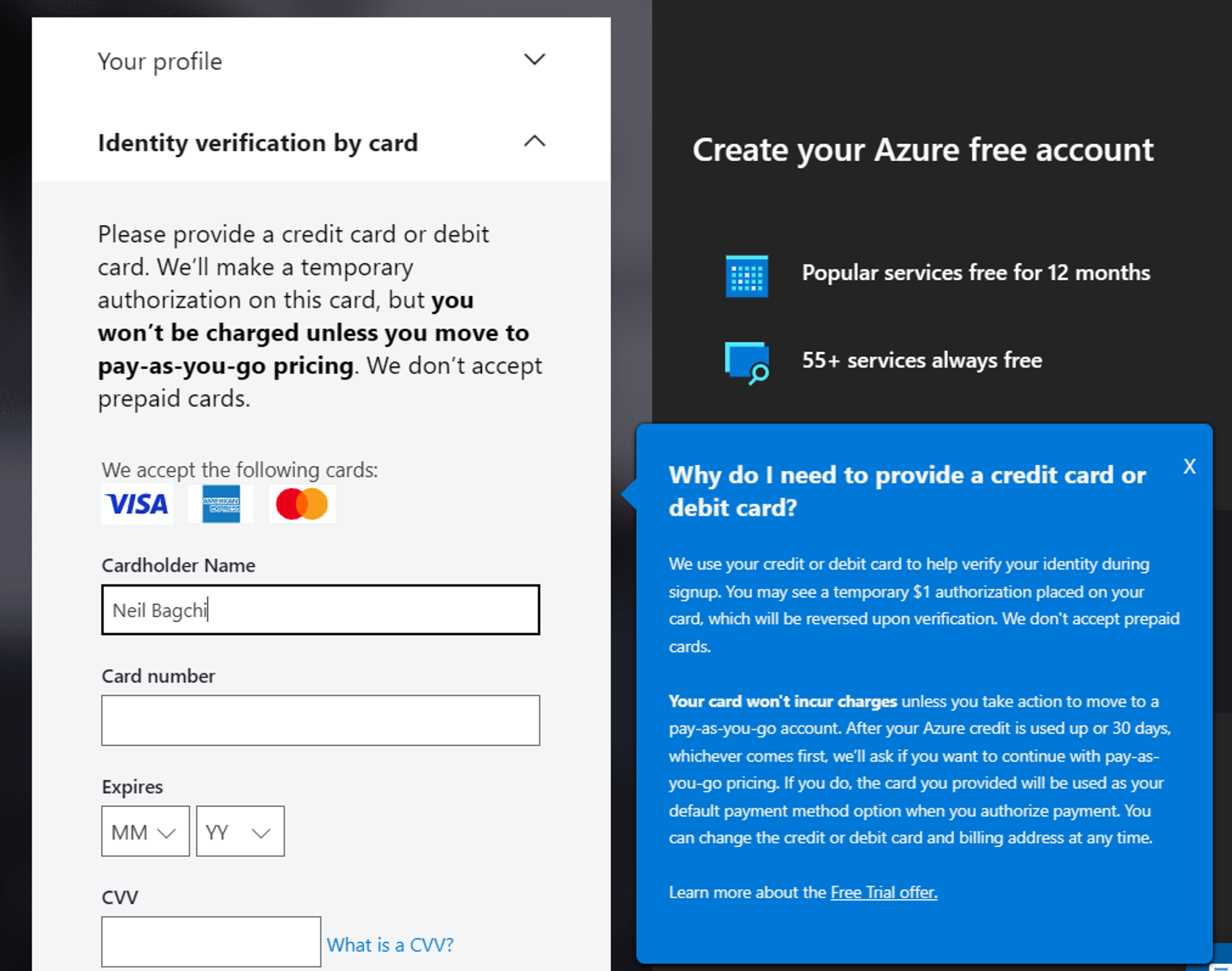
Task: Click the popup's Why do I need heading
Action: [907, 491]
